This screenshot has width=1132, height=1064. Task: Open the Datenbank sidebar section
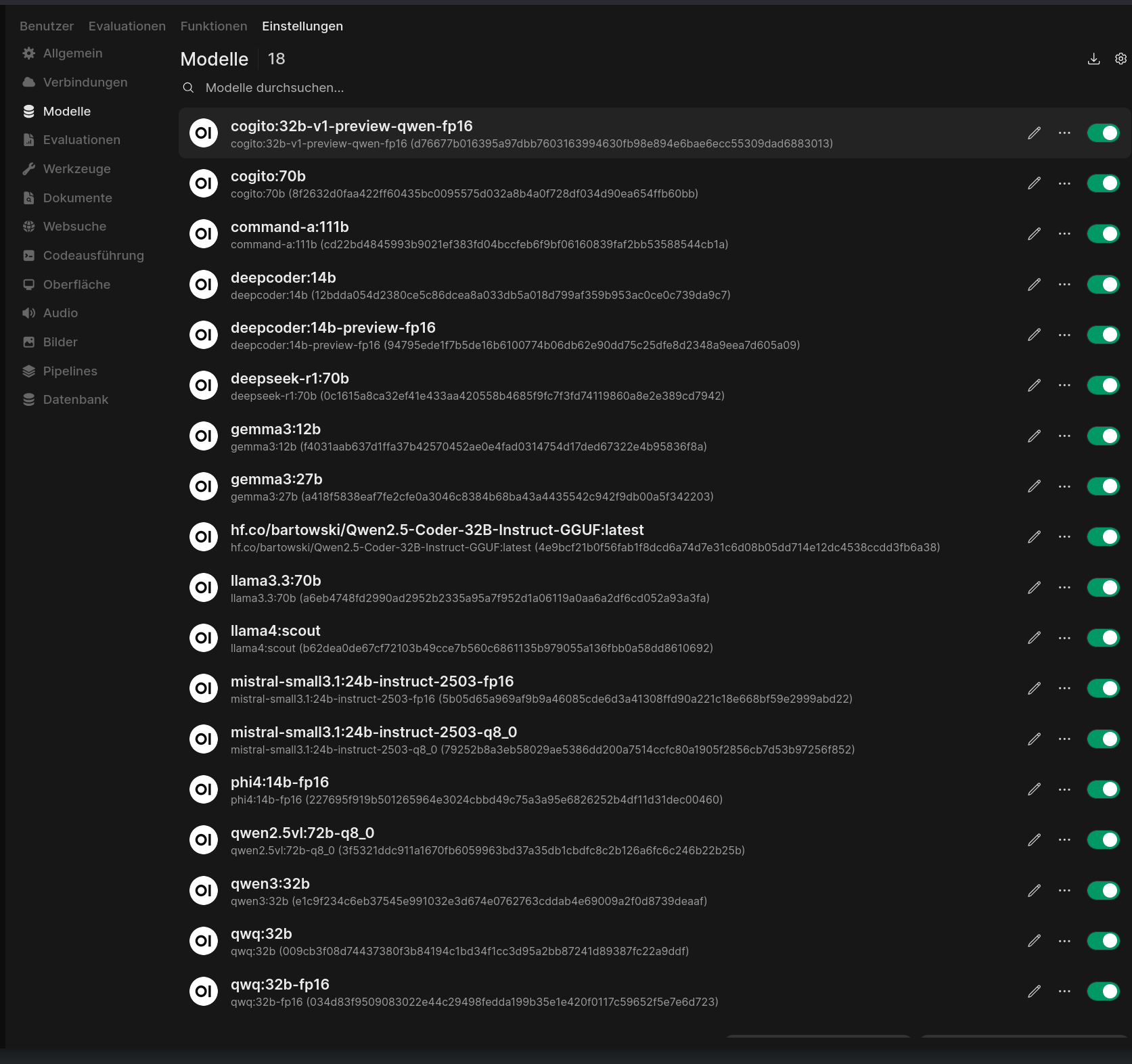click(65, 400)
